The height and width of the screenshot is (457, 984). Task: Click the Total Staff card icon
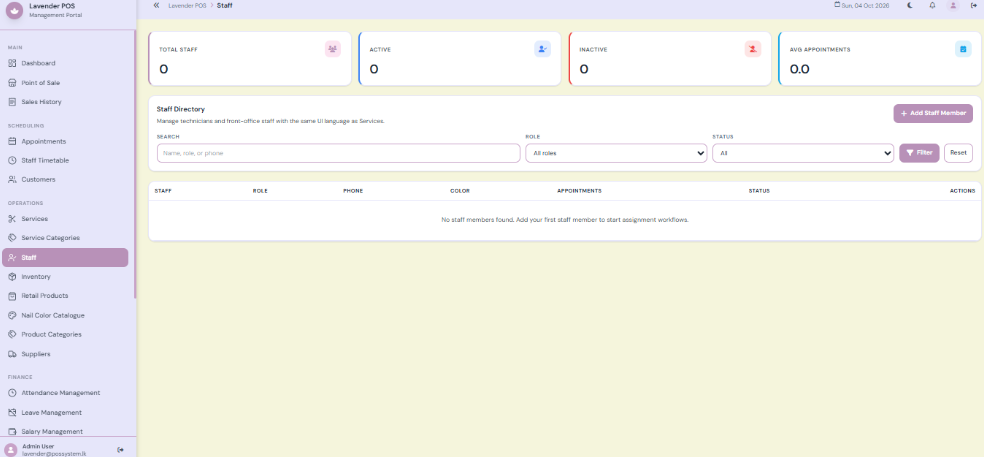tap(333, 49)
